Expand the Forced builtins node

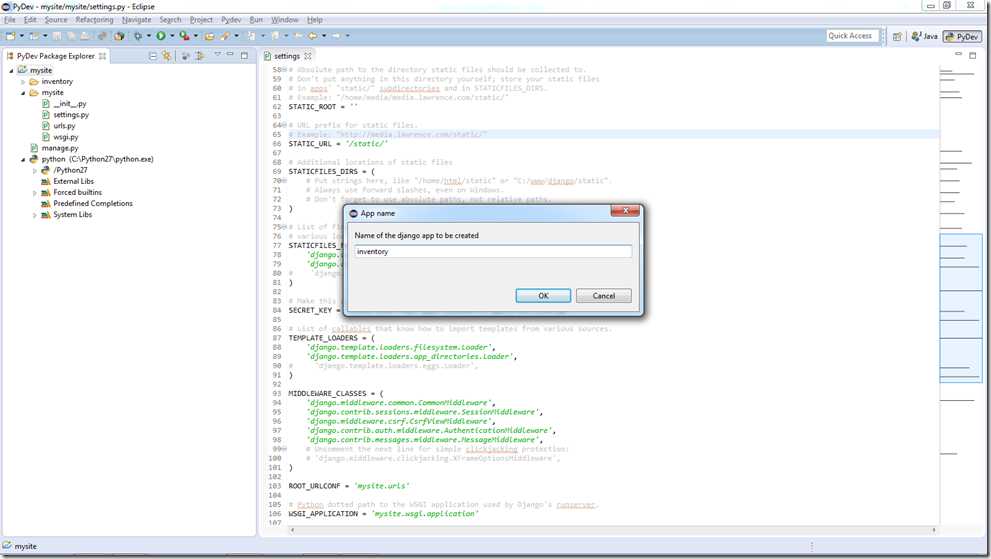tap(35, 193)
